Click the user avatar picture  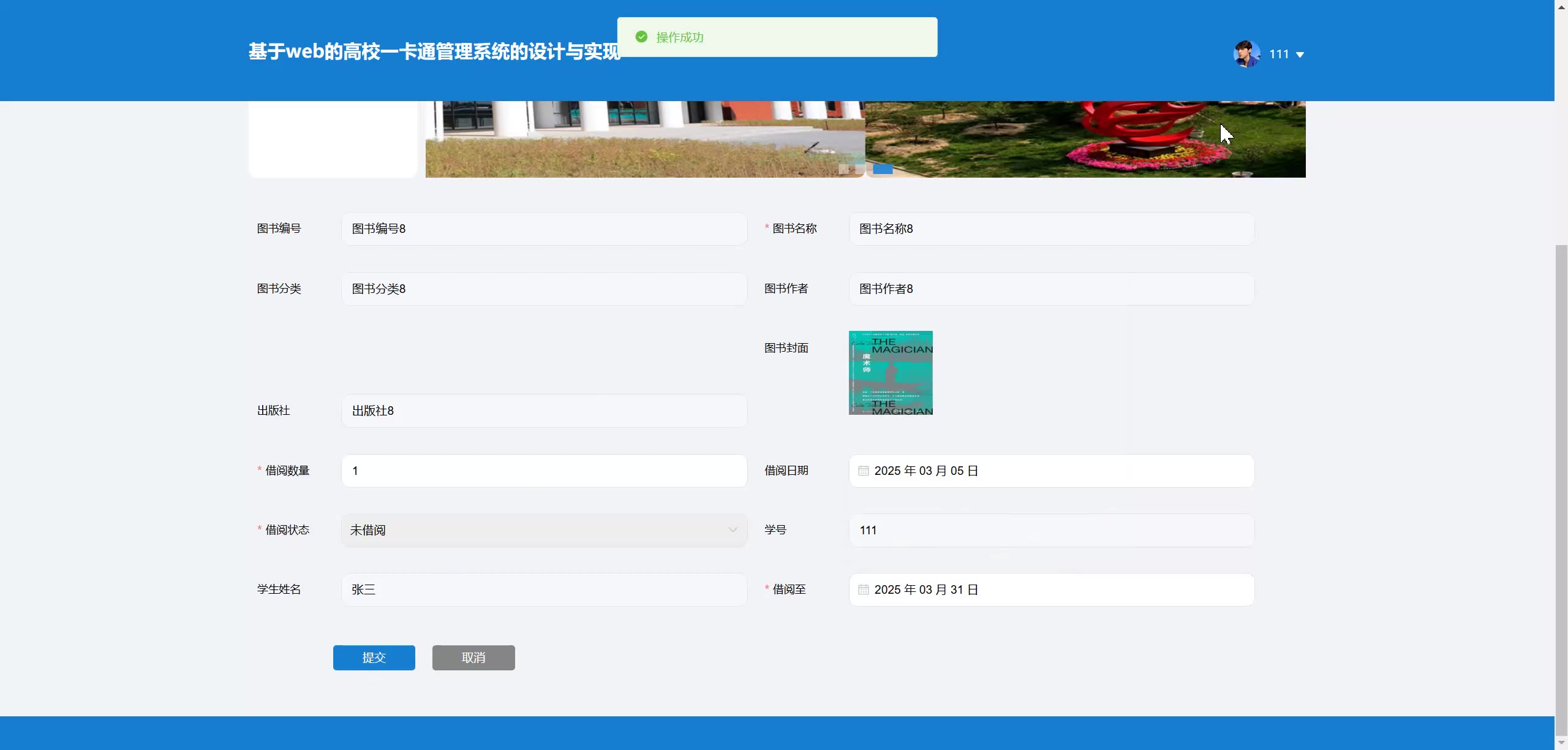tap(1246, 54)
